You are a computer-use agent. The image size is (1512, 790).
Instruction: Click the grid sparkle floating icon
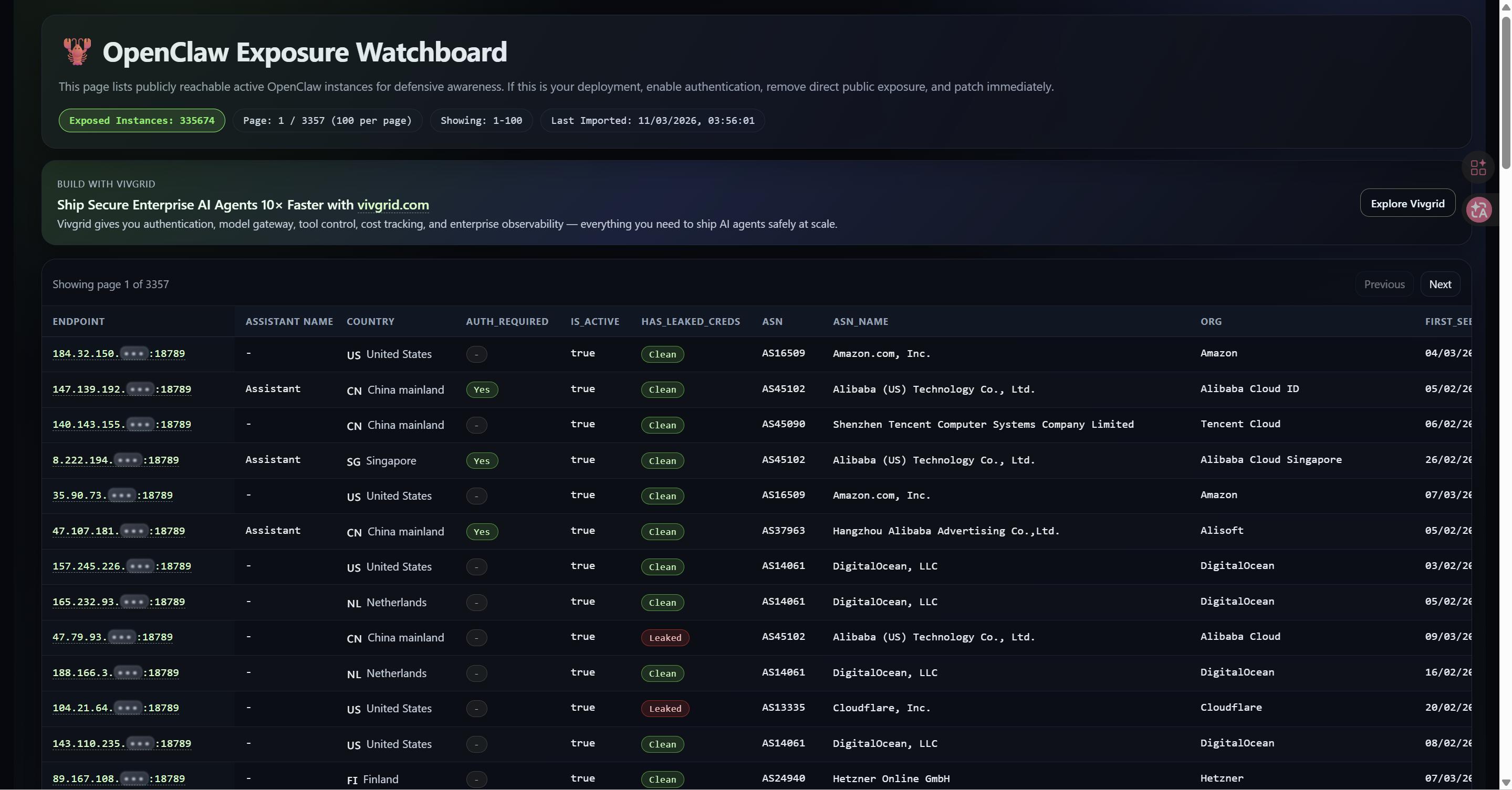pos(1478,168)
